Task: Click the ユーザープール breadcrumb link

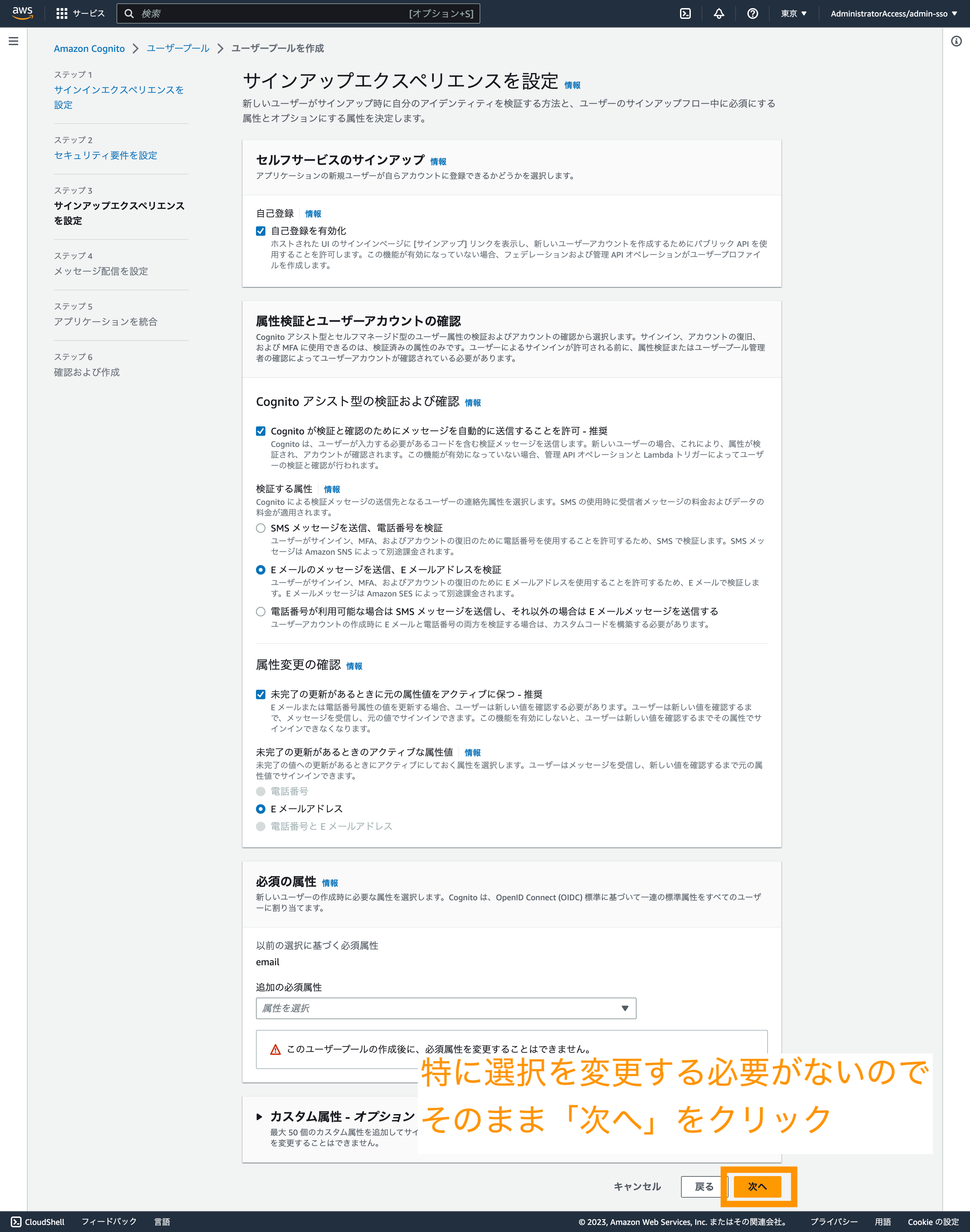Action: click(x=178, y=48)
